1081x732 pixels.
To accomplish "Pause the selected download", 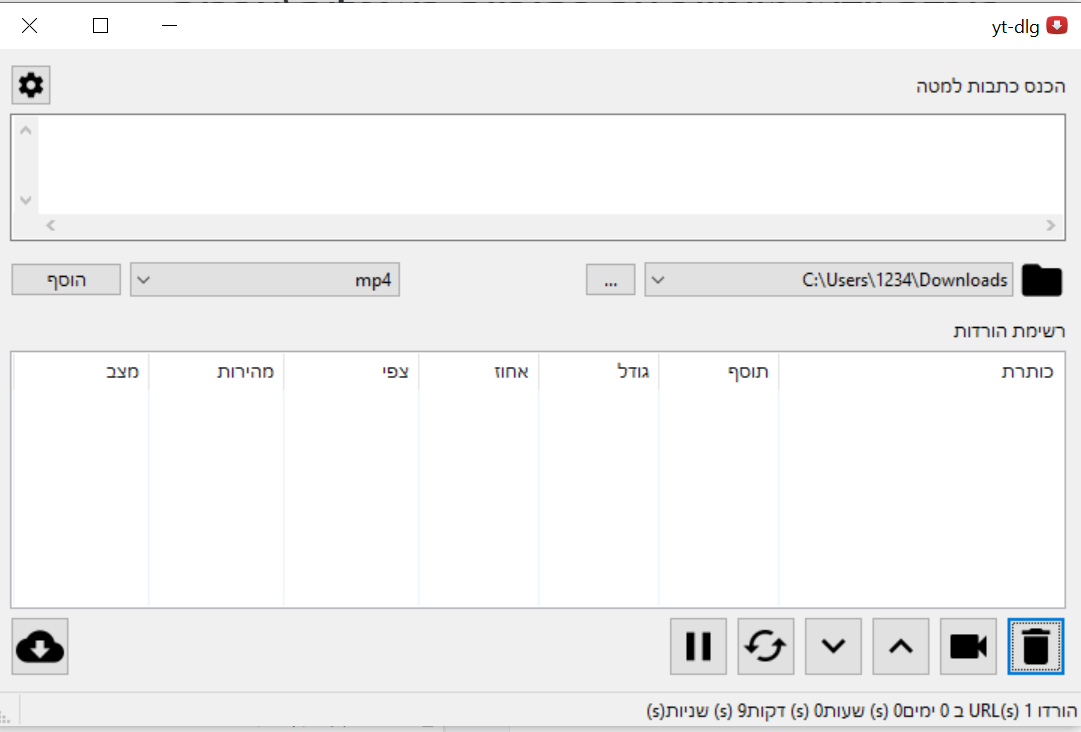I will pos(698,647).
